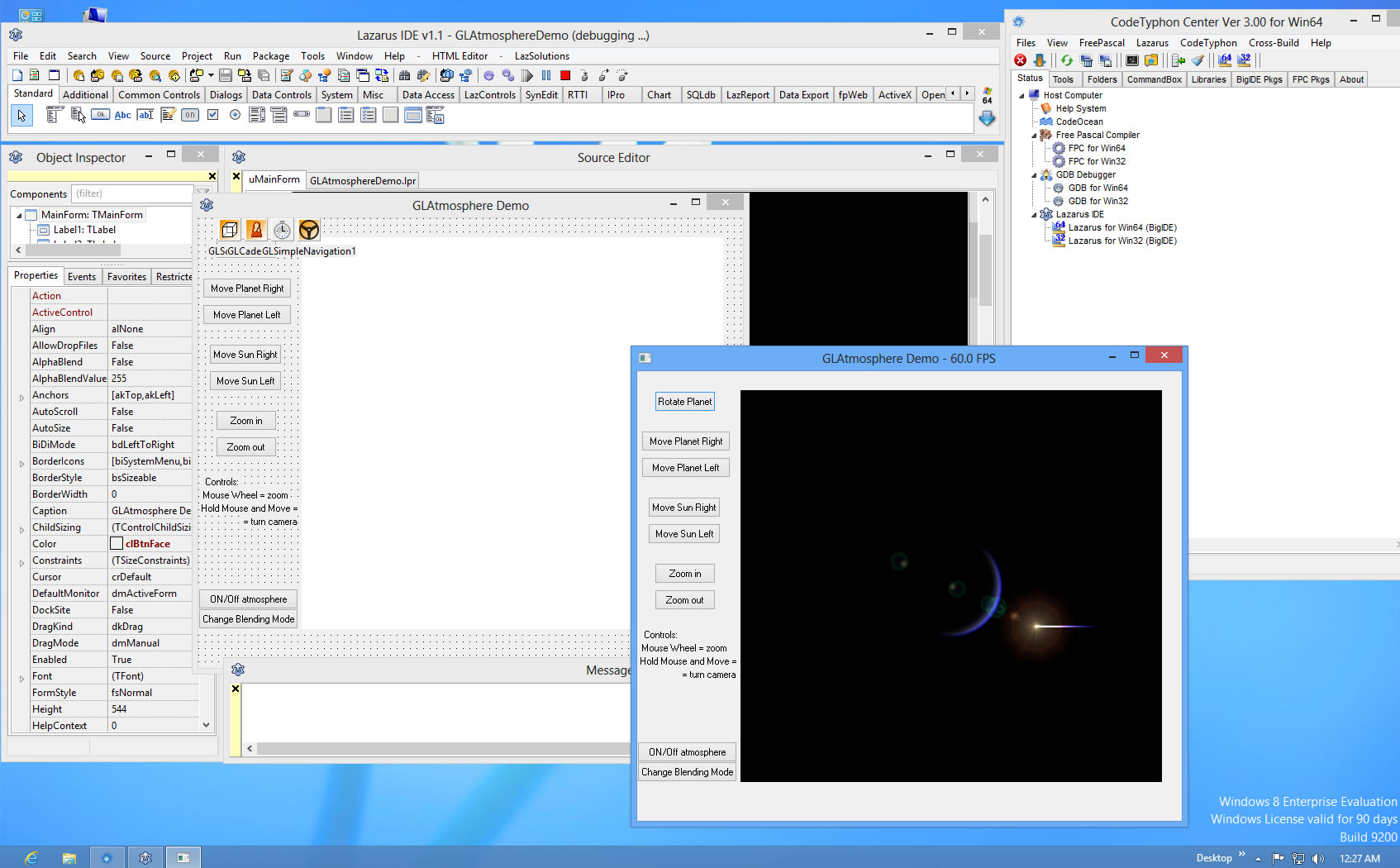1400x868 pixels.
Task: Click the Caption property value GLAtmosphere De
Action: pos(150,511)
